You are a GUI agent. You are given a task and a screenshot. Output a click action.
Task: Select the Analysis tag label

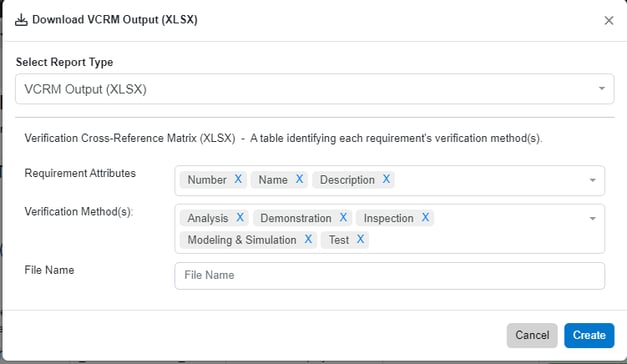[x=208, y=218]
